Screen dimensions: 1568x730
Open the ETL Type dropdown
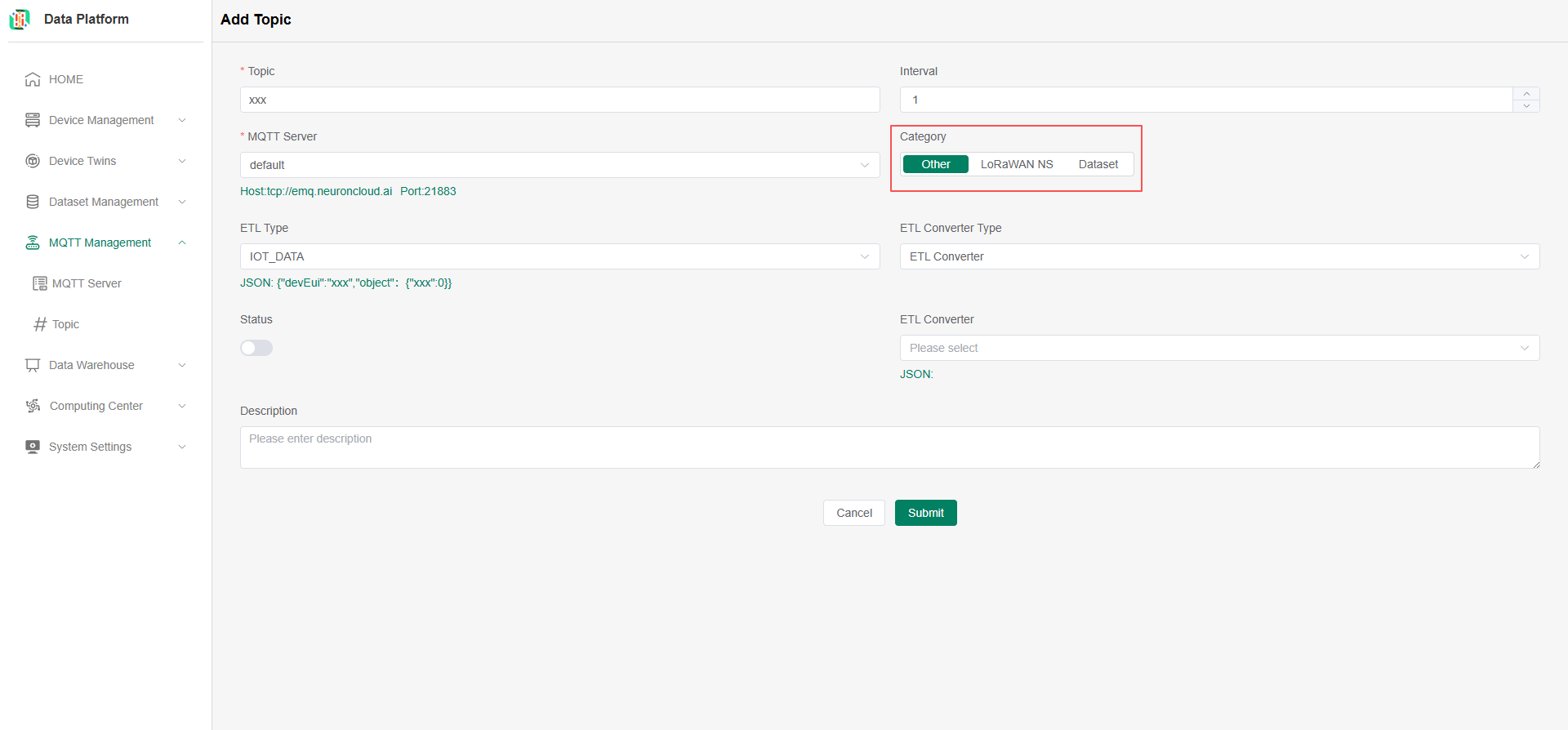559,256
